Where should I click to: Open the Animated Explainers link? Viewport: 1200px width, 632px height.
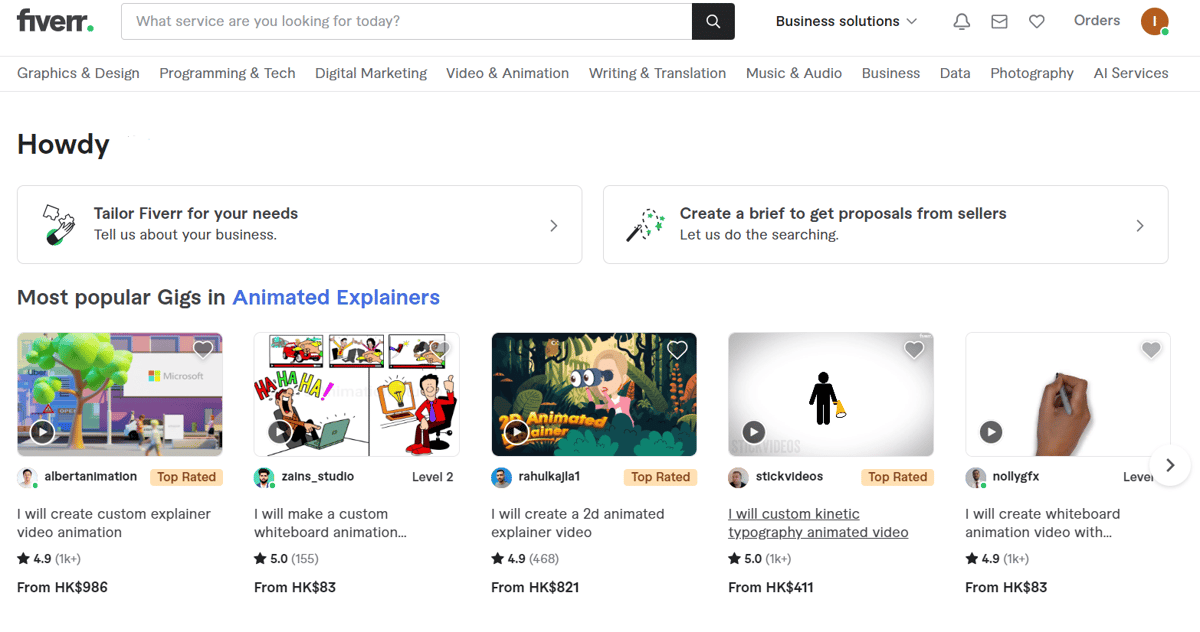tap(336, 297)
